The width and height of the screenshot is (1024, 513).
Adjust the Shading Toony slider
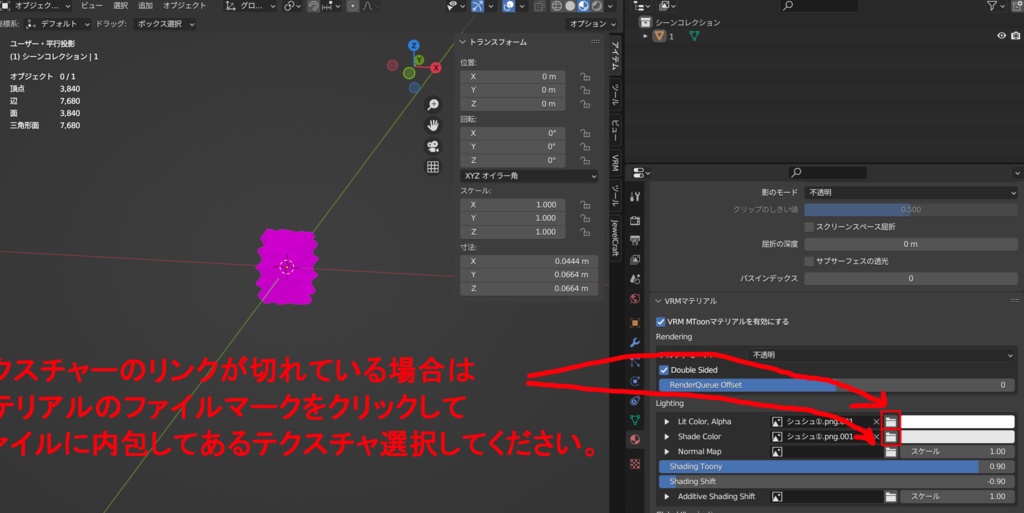(837, 467)
